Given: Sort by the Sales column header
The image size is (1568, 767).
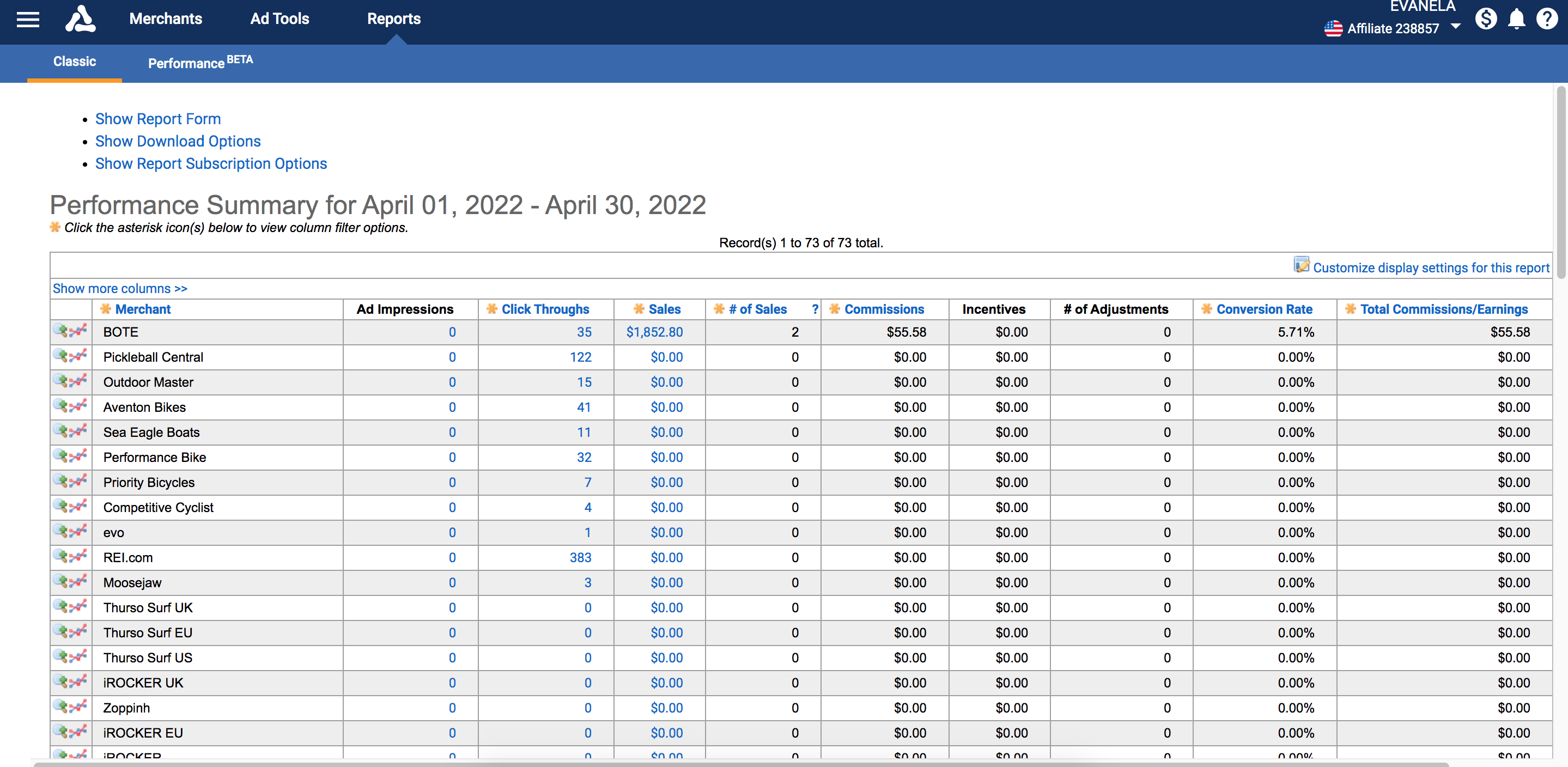Looking at the screenshot, I should tap(665, 309).
